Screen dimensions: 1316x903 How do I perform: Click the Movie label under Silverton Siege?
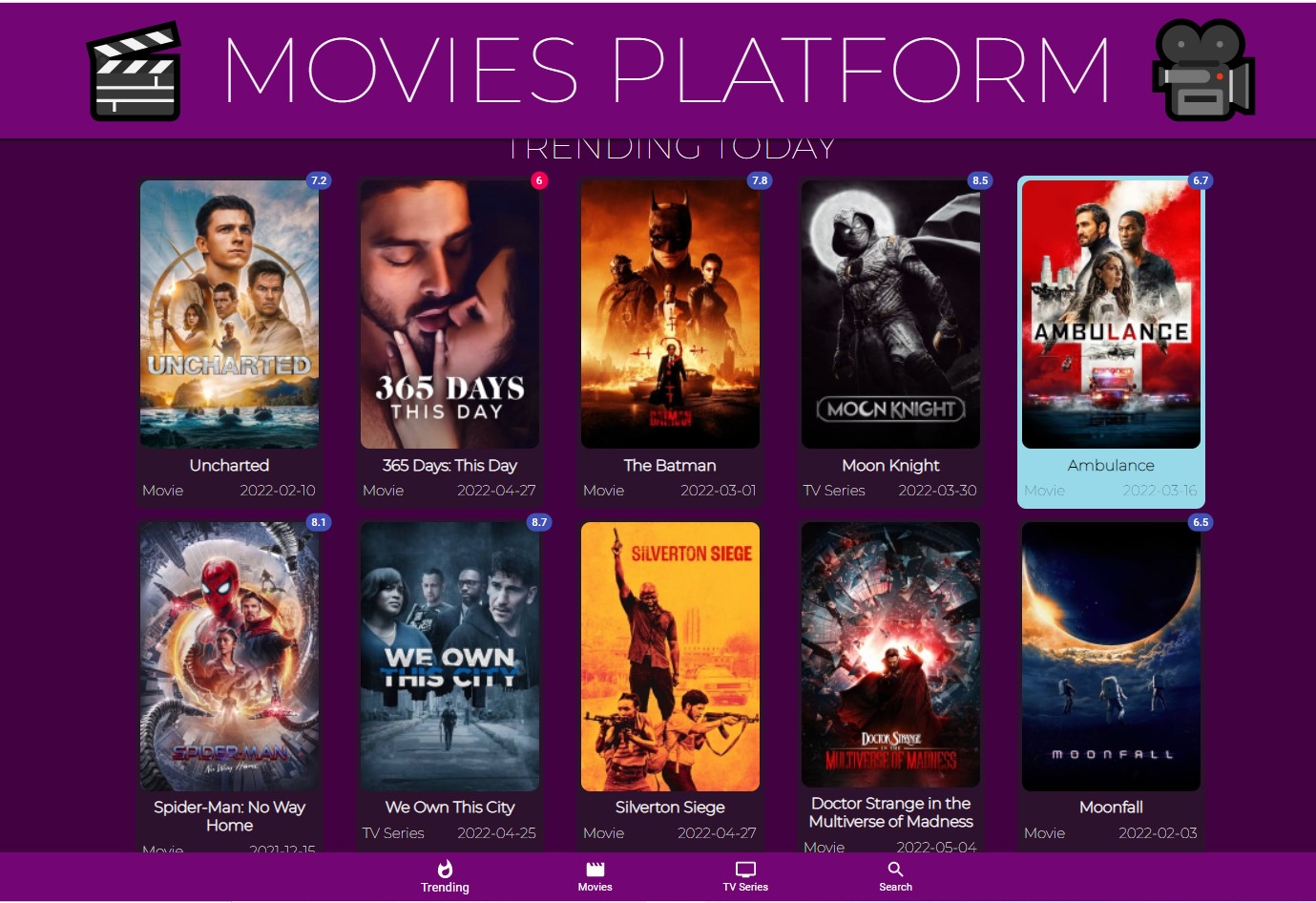pos(603,833)
